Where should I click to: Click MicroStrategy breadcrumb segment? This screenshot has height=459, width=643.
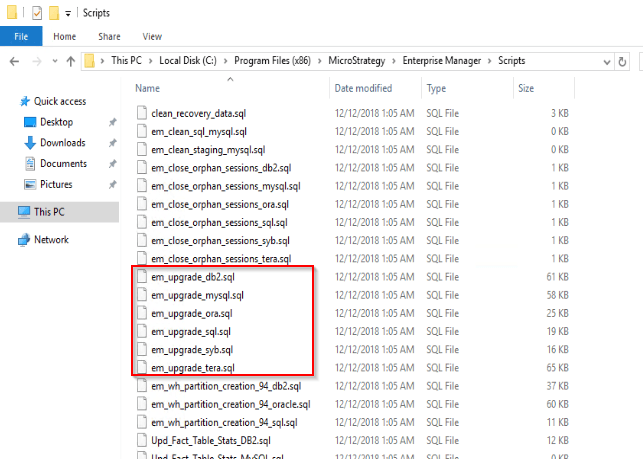[x=356, y=61]
